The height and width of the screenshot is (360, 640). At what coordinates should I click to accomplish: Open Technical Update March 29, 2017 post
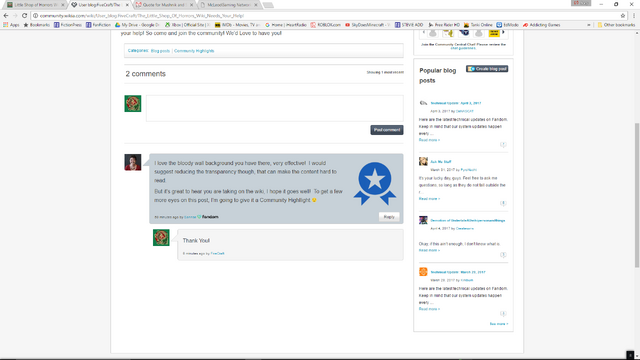click(458, 272)
